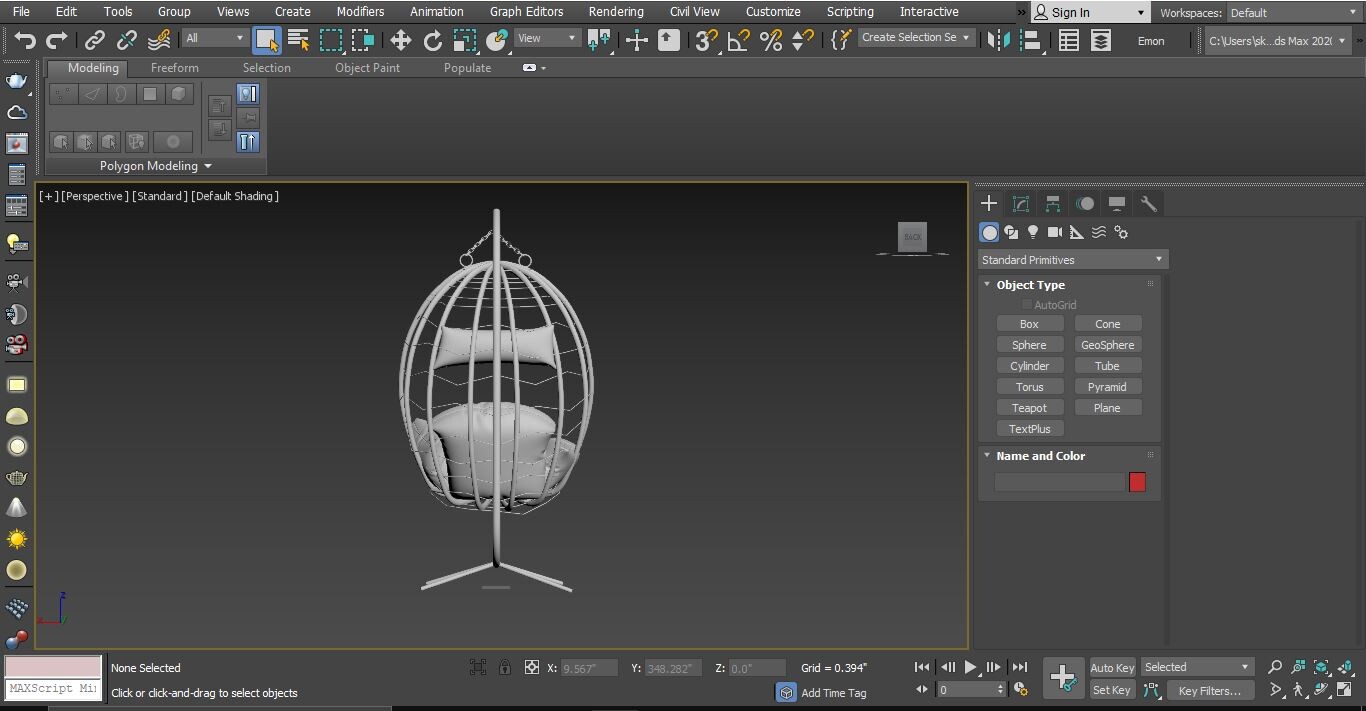Select the Geometry category in Create panel

tap(989, 231)
